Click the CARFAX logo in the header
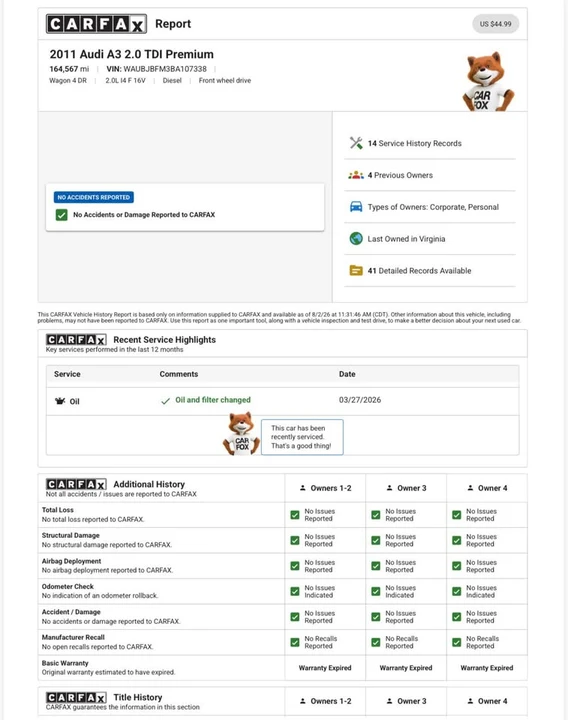Viewport: 568px width, 720px height. [96, 24]
